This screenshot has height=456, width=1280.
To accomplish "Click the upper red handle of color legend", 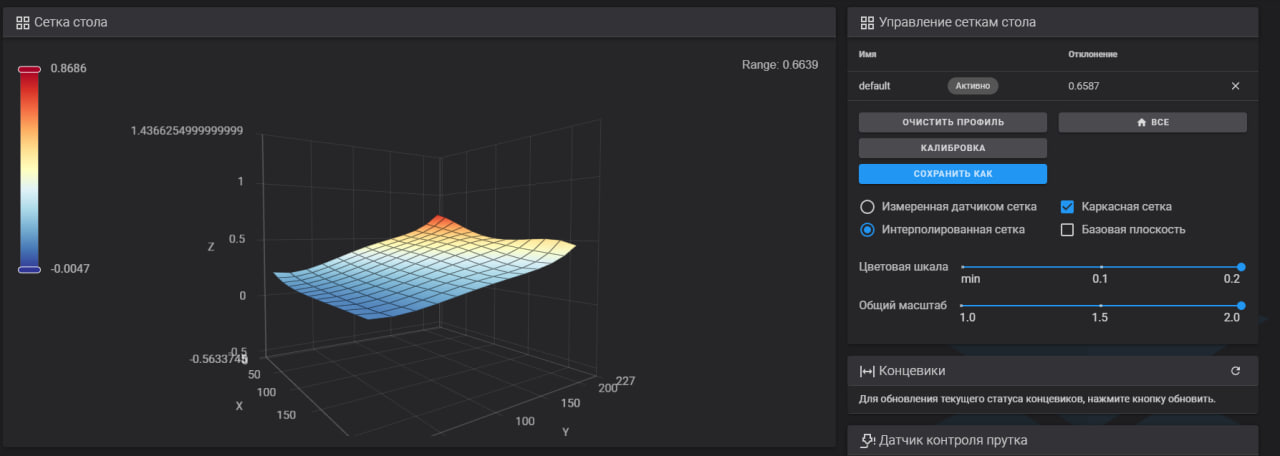I will coord(29,69).
